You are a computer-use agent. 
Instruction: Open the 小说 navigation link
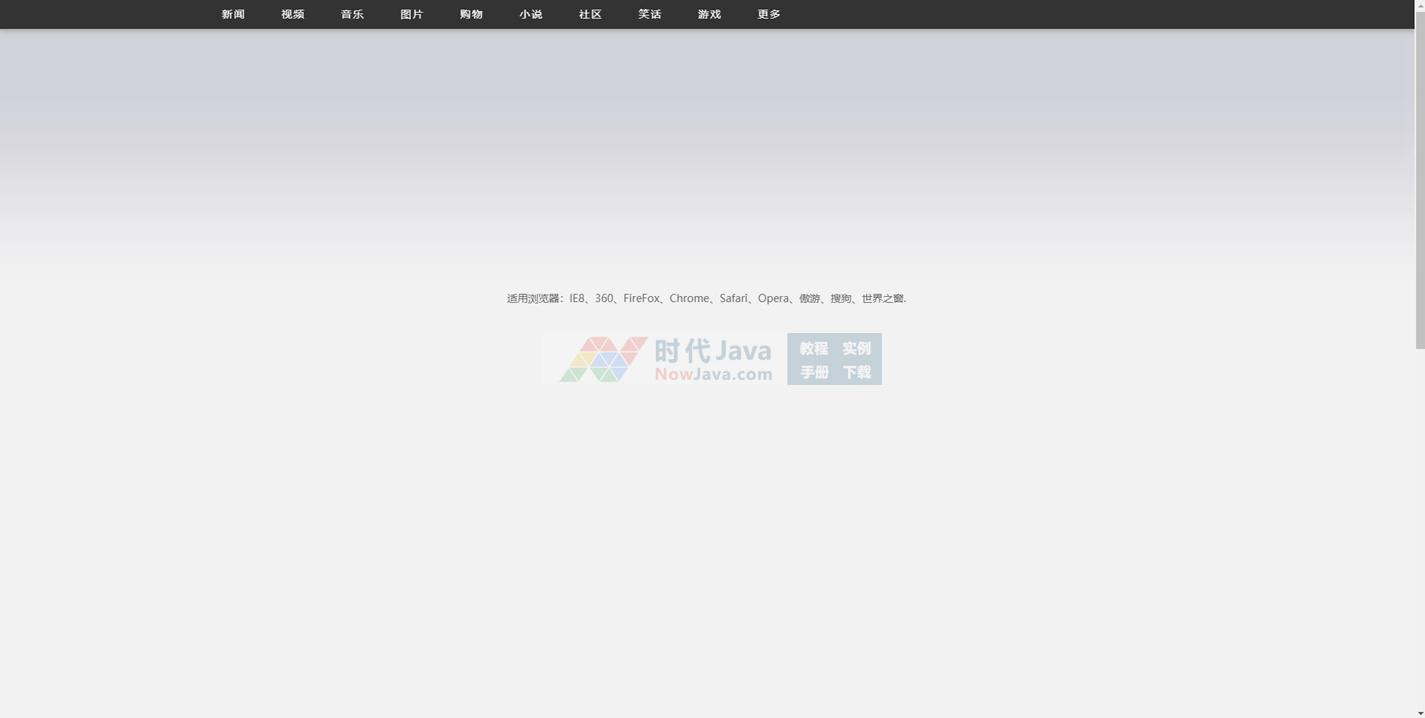click(530, 14)
